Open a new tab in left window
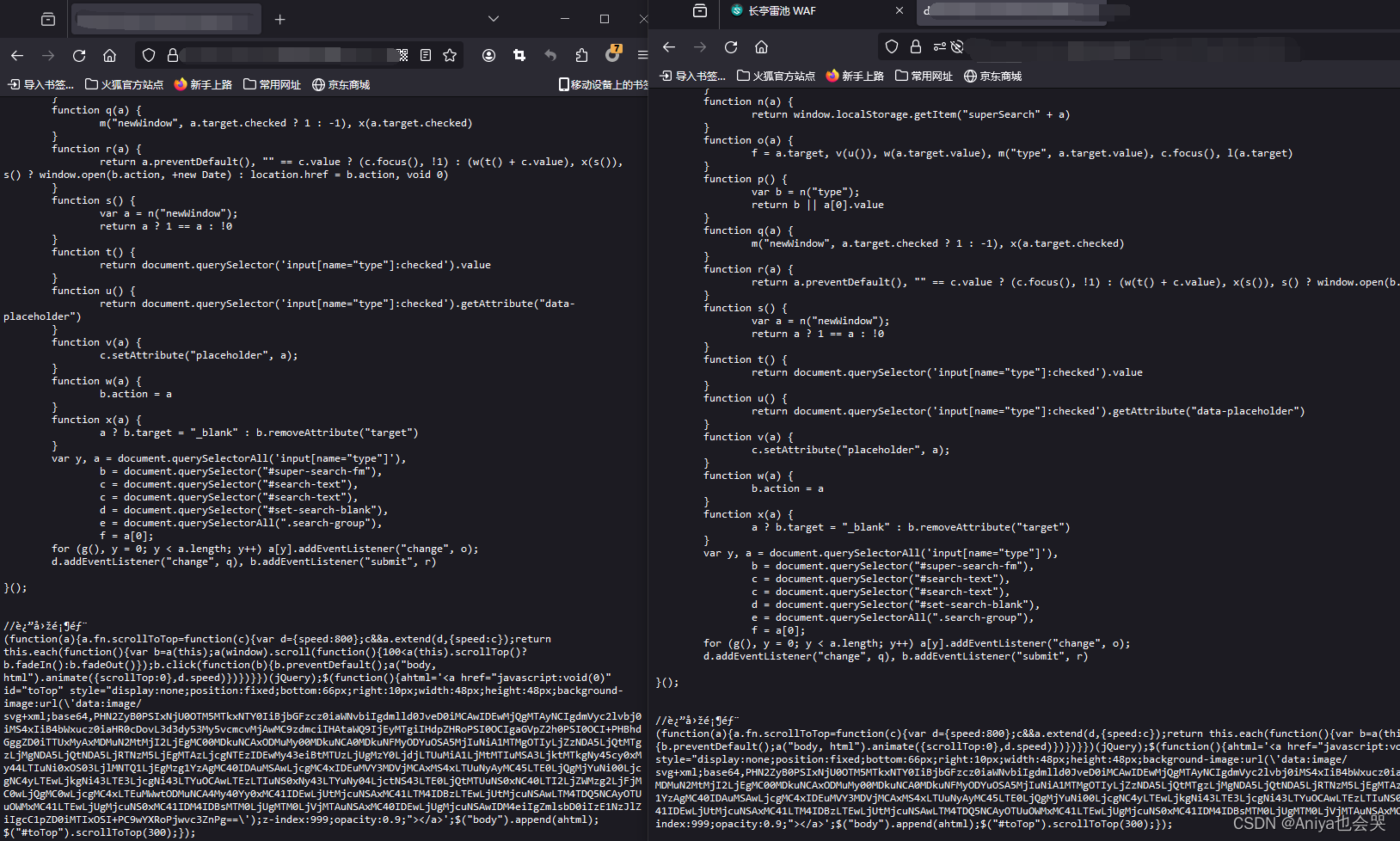Image resolution: width=1400 pixels, height=841 pixels. 279,19
